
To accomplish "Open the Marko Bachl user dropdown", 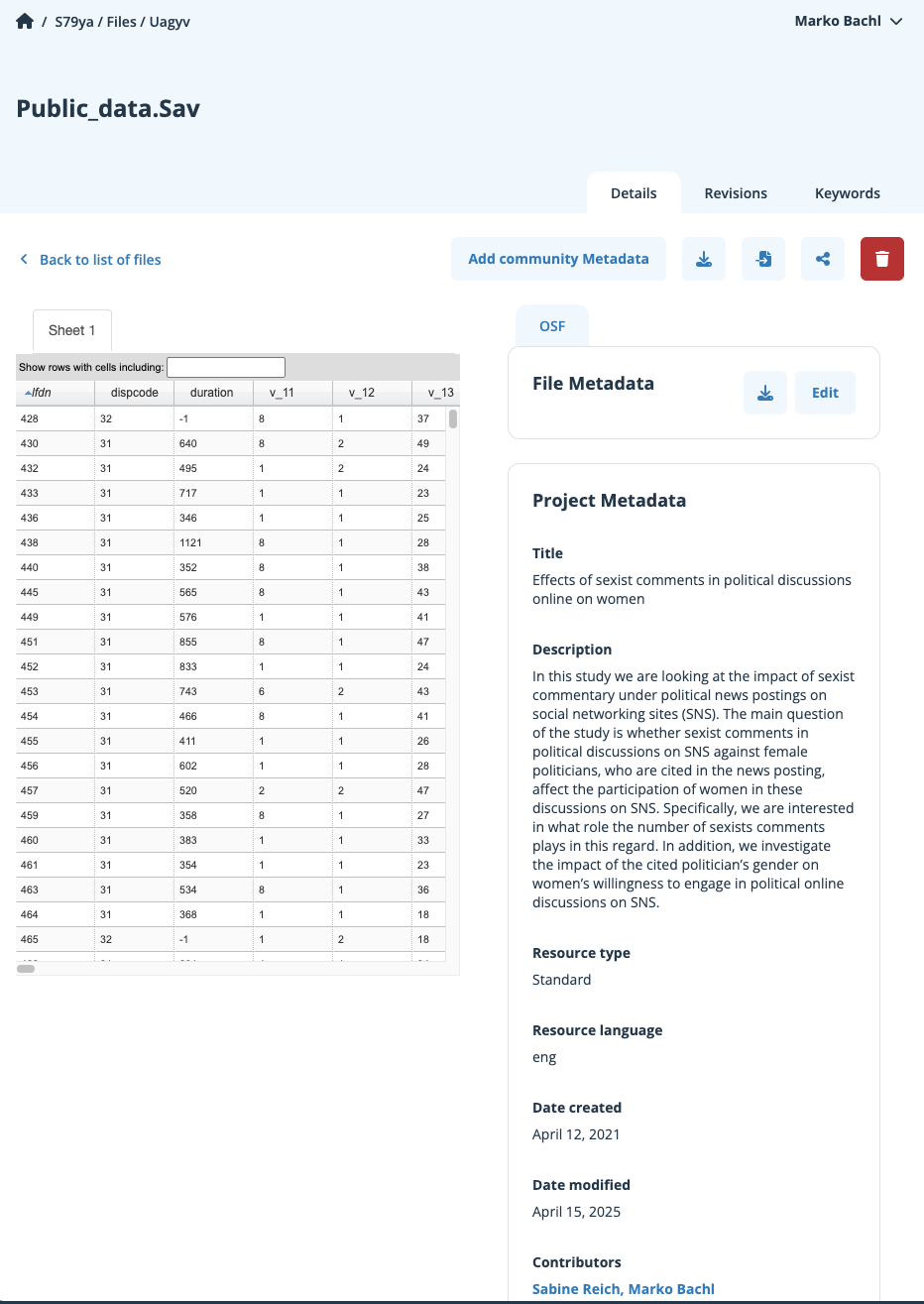I will 848,21.
